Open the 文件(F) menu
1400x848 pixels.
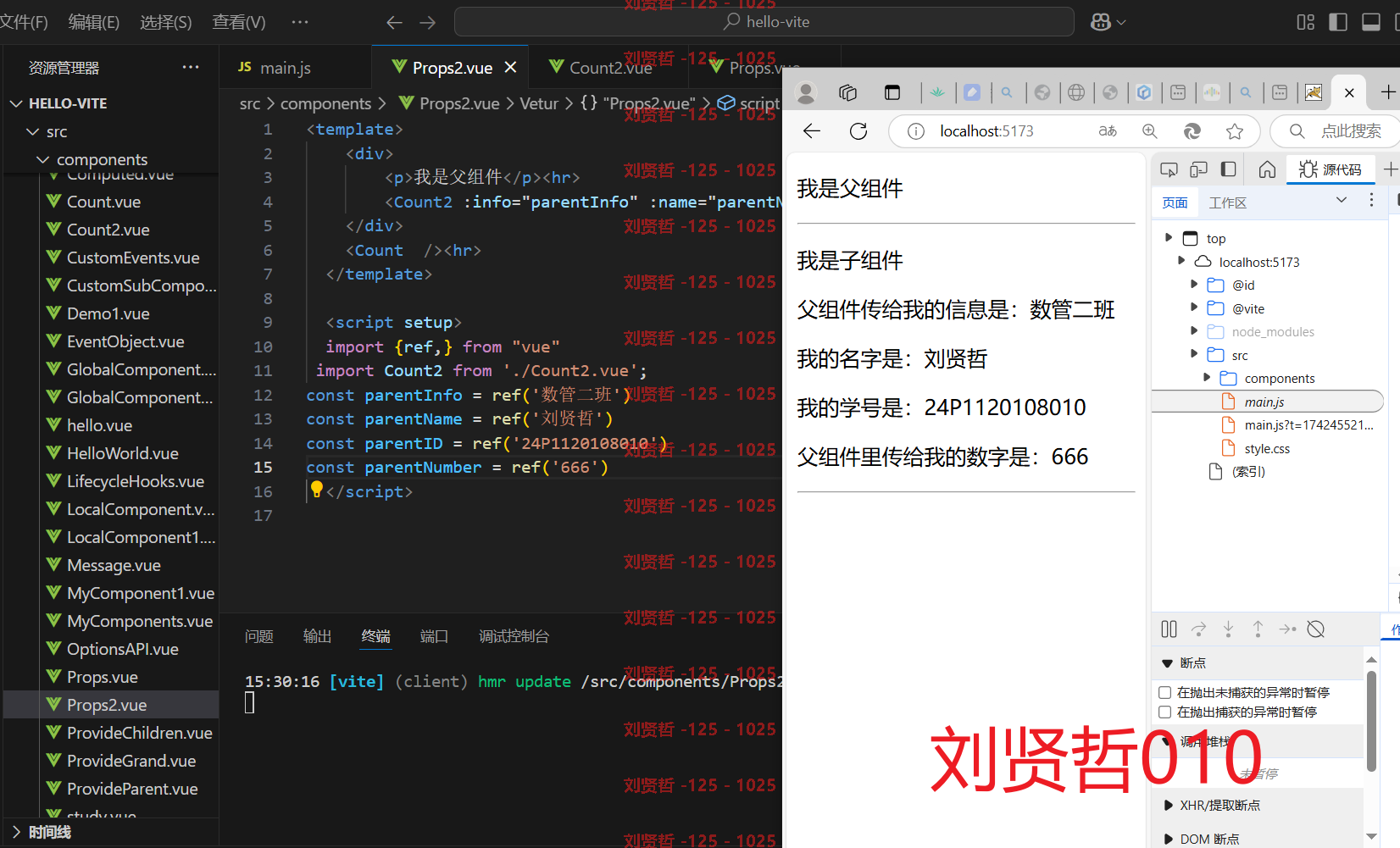tap(24, 22)
